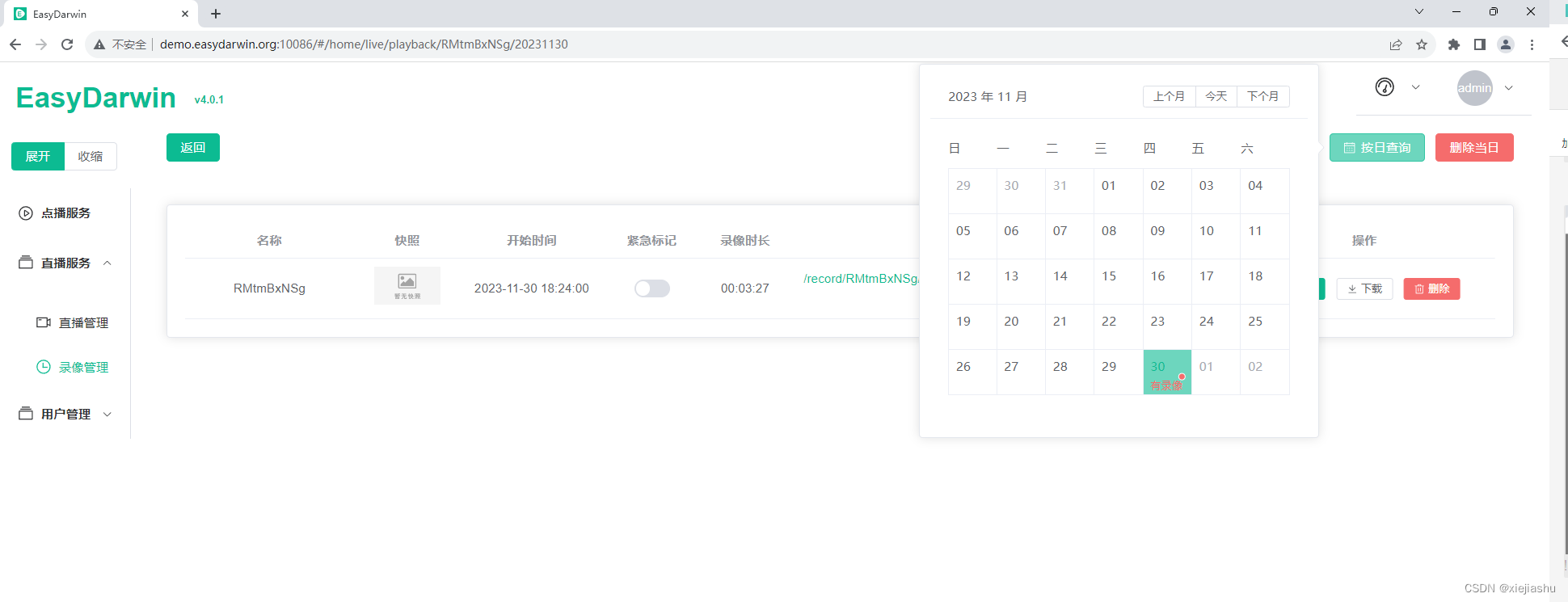
Task: Expand the dropdown next to gauge icon
Action: (1415, 87)
